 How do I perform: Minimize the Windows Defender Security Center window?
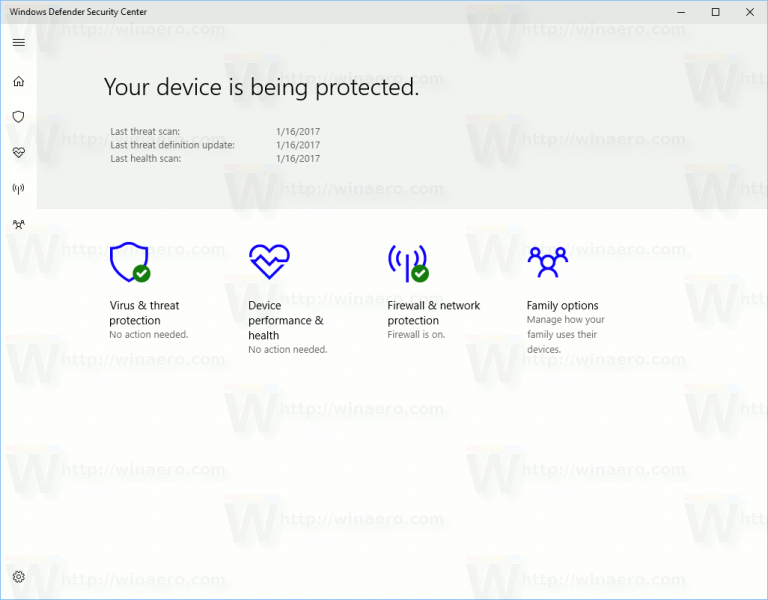click(x=681, y=12)
